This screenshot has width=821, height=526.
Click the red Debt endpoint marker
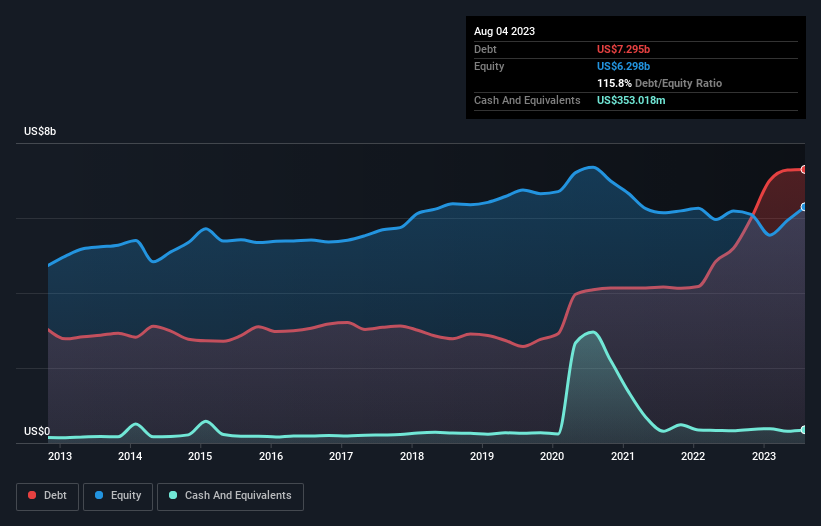coord(804,170)
